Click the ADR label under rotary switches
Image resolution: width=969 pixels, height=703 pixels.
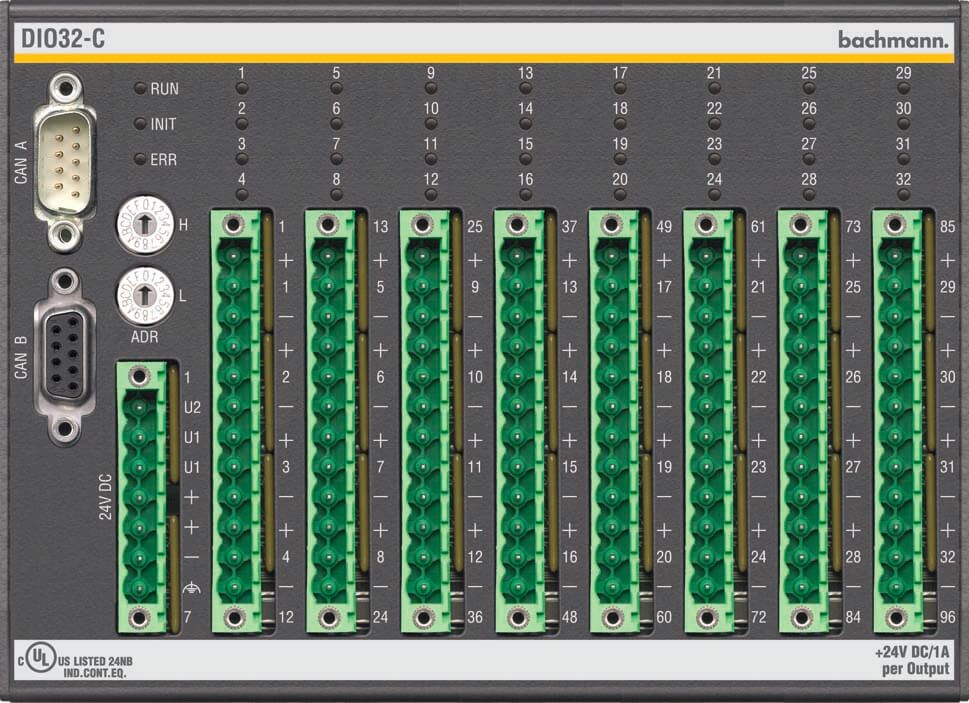(145, 337)
